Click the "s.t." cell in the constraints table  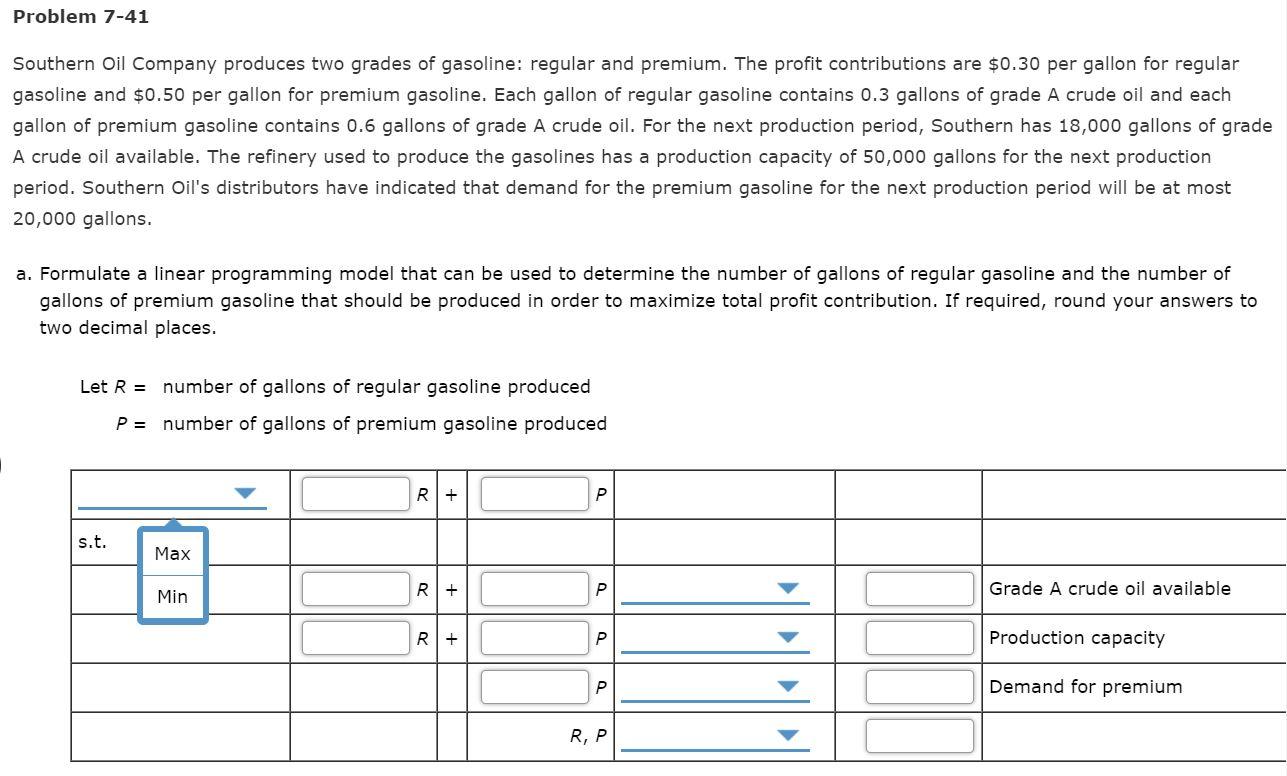tap(90, 541)
